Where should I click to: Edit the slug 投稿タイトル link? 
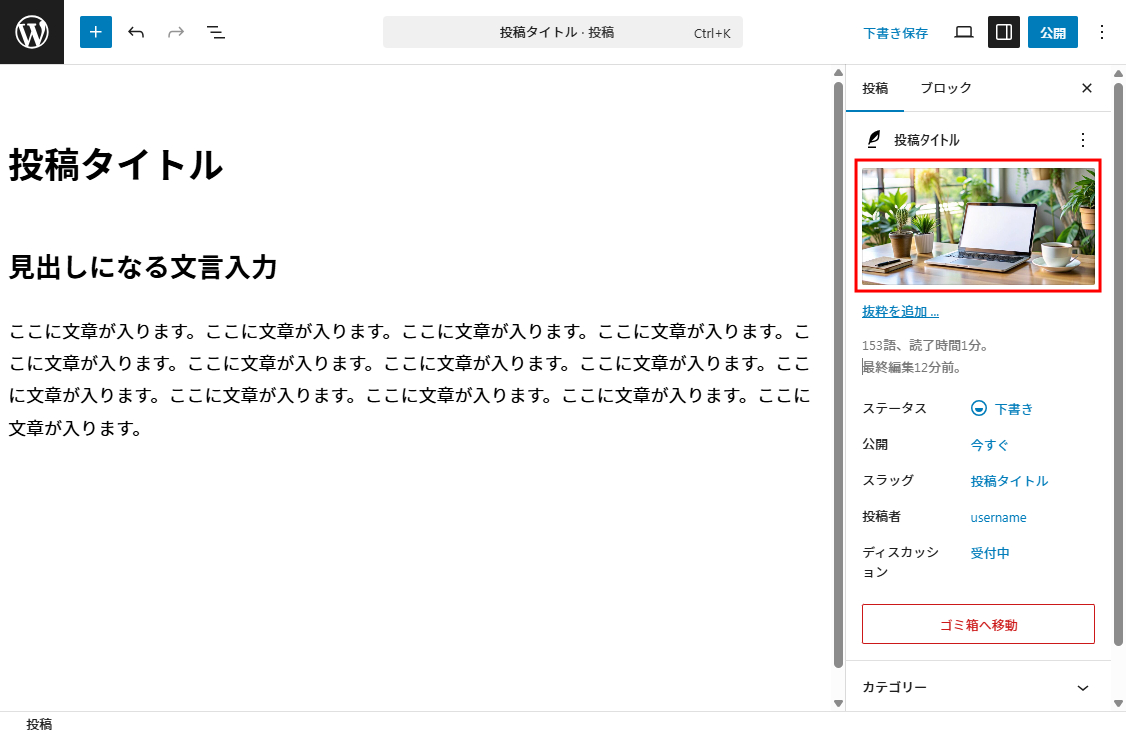point(1009,481)
